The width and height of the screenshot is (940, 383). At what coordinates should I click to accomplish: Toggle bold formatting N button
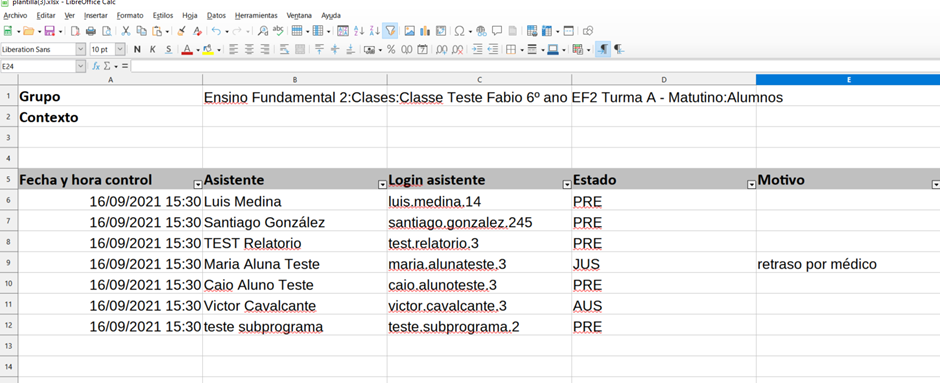(137, 49)
